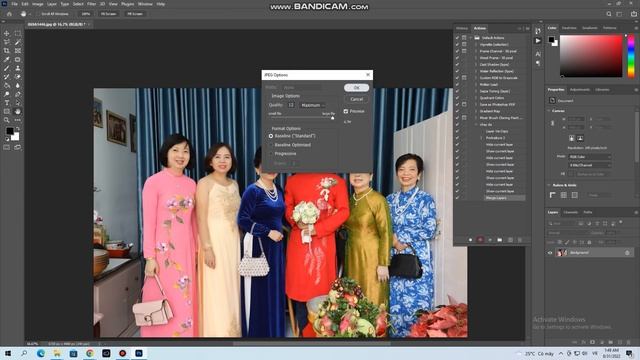Open the Image menu
The image size is (640, 360).
38,4
